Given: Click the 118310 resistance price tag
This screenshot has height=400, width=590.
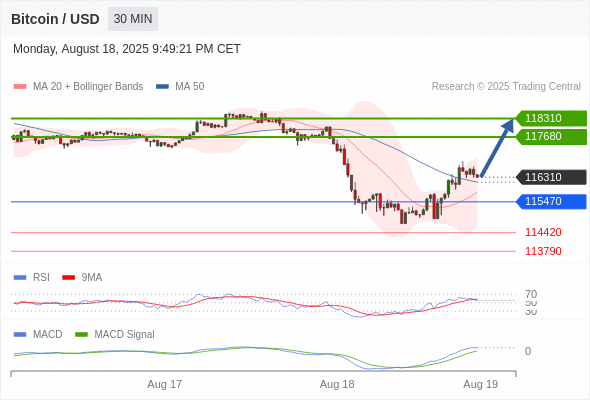Looking at the screenshot, I should click(x=551, y=118).
